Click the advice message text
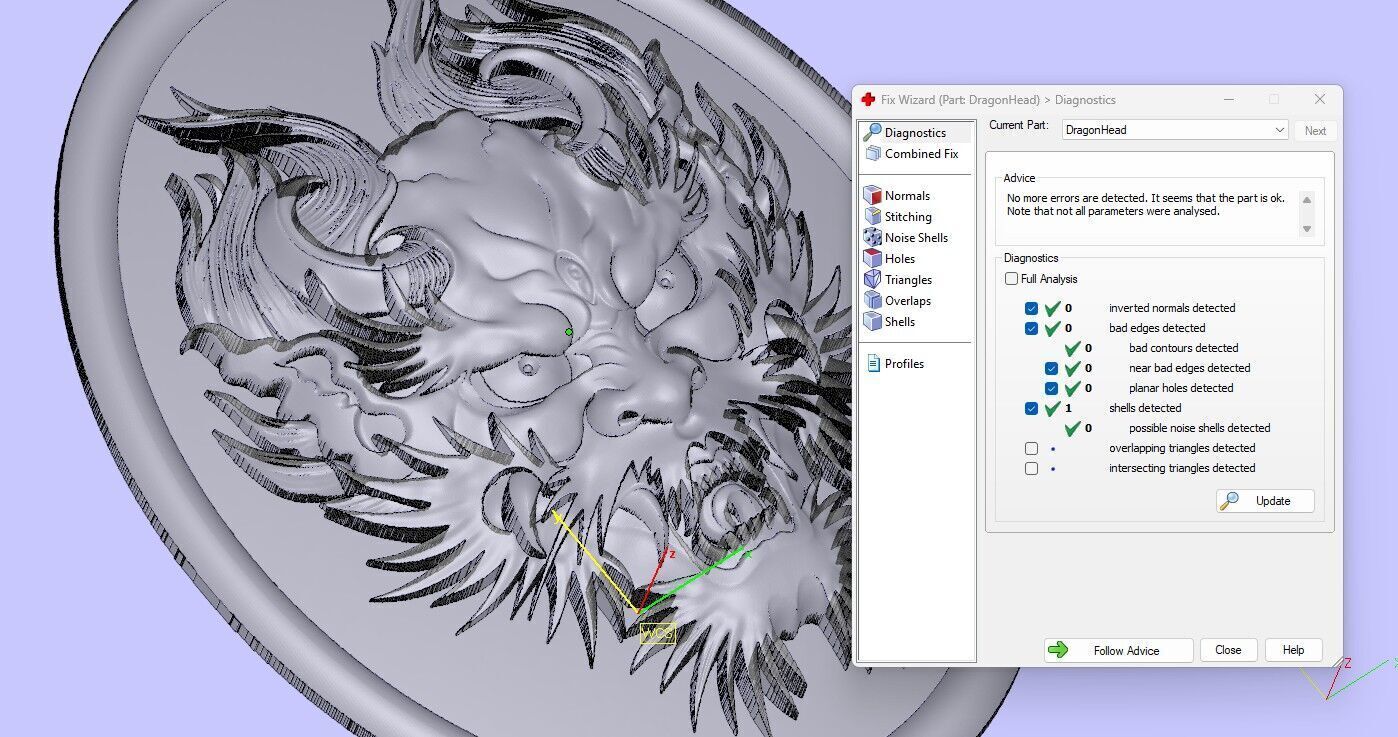The height and width of the screenshot is (737, 1398). [1146, 205]
